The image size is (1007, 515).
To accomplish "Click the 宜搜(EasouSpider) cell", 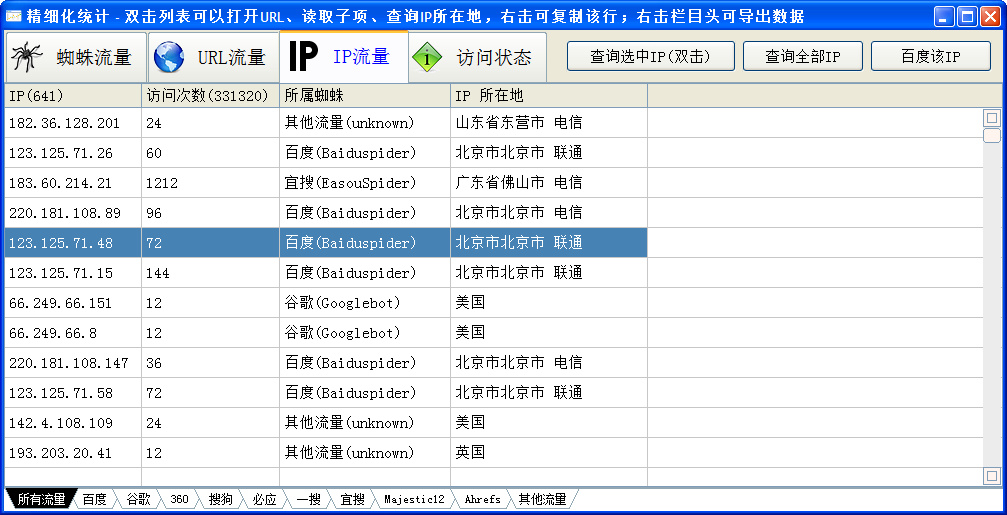I will (365, 183).
